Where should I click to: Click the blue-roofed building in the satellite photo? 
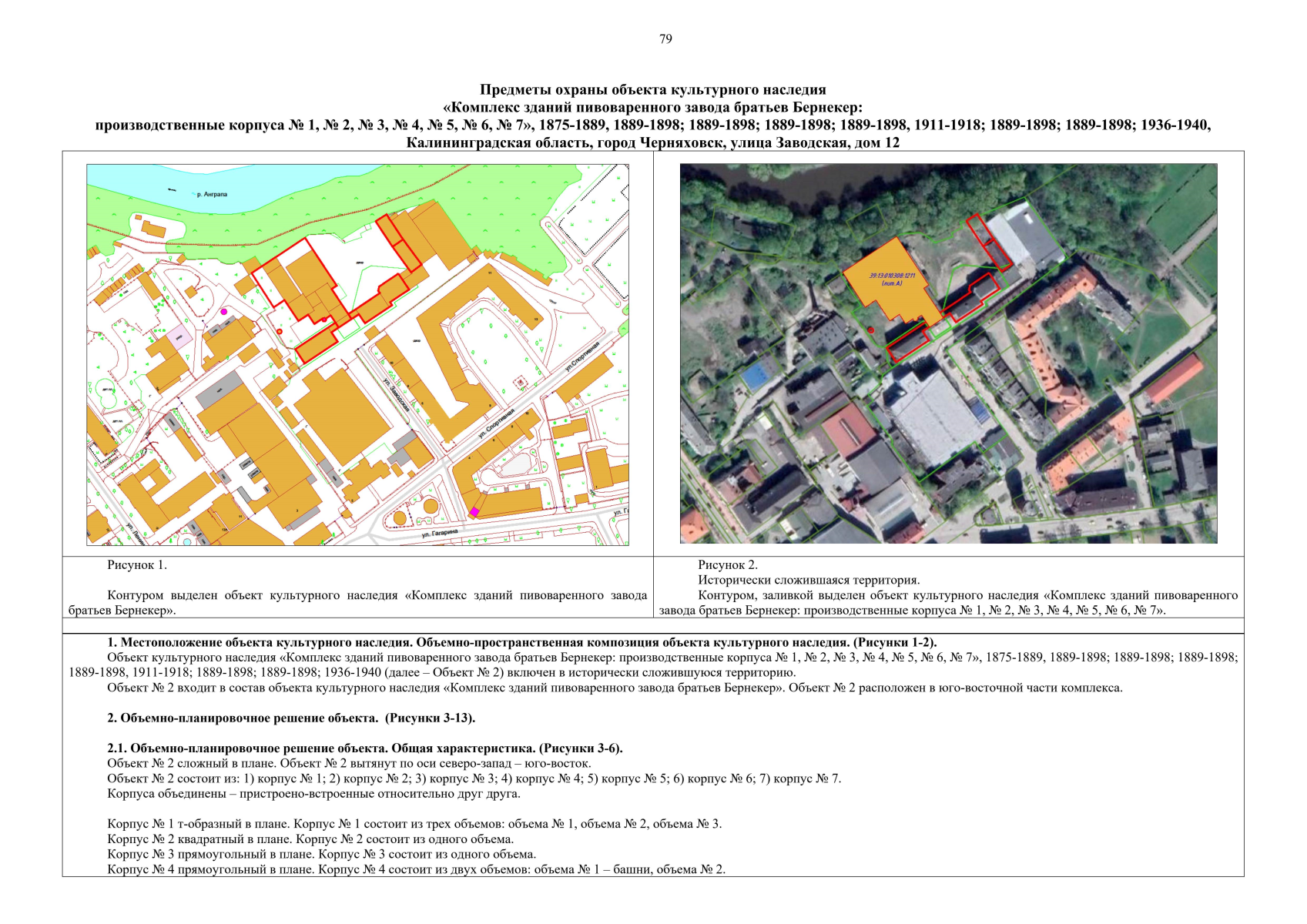click(x=756, y=377)
